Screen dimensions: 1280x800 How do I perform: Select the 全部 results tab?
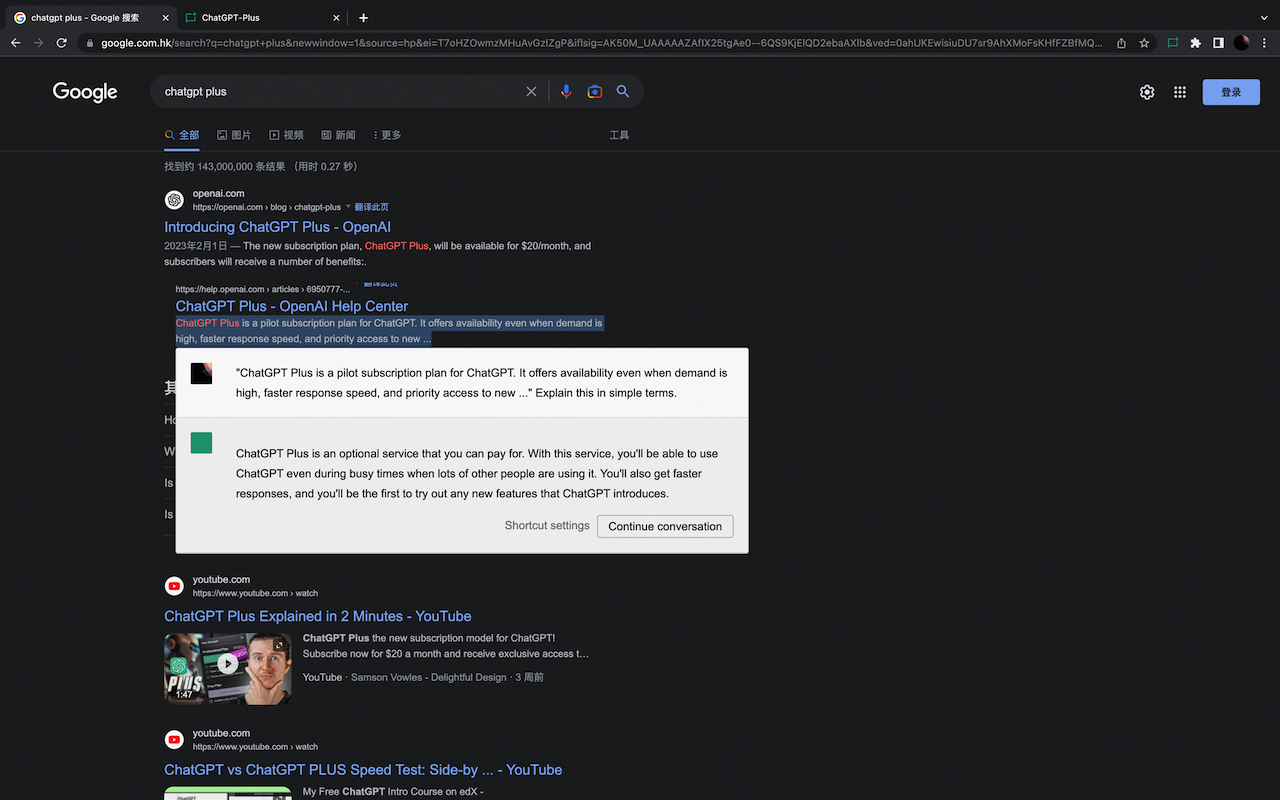pyautogui.click(x=182, y=135)
